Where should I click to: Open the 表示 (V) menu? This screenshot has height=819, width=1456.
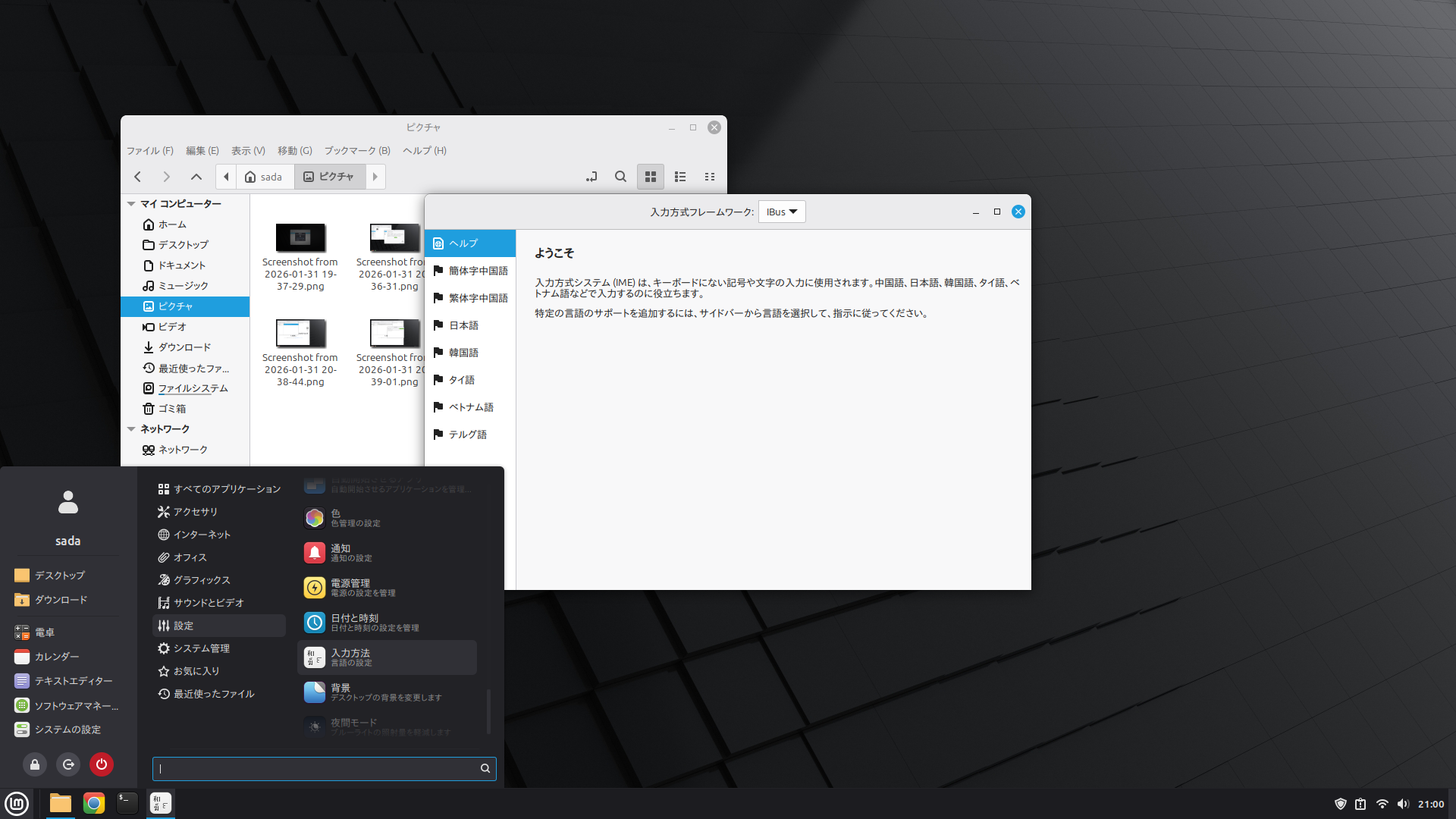pos(248,150)
